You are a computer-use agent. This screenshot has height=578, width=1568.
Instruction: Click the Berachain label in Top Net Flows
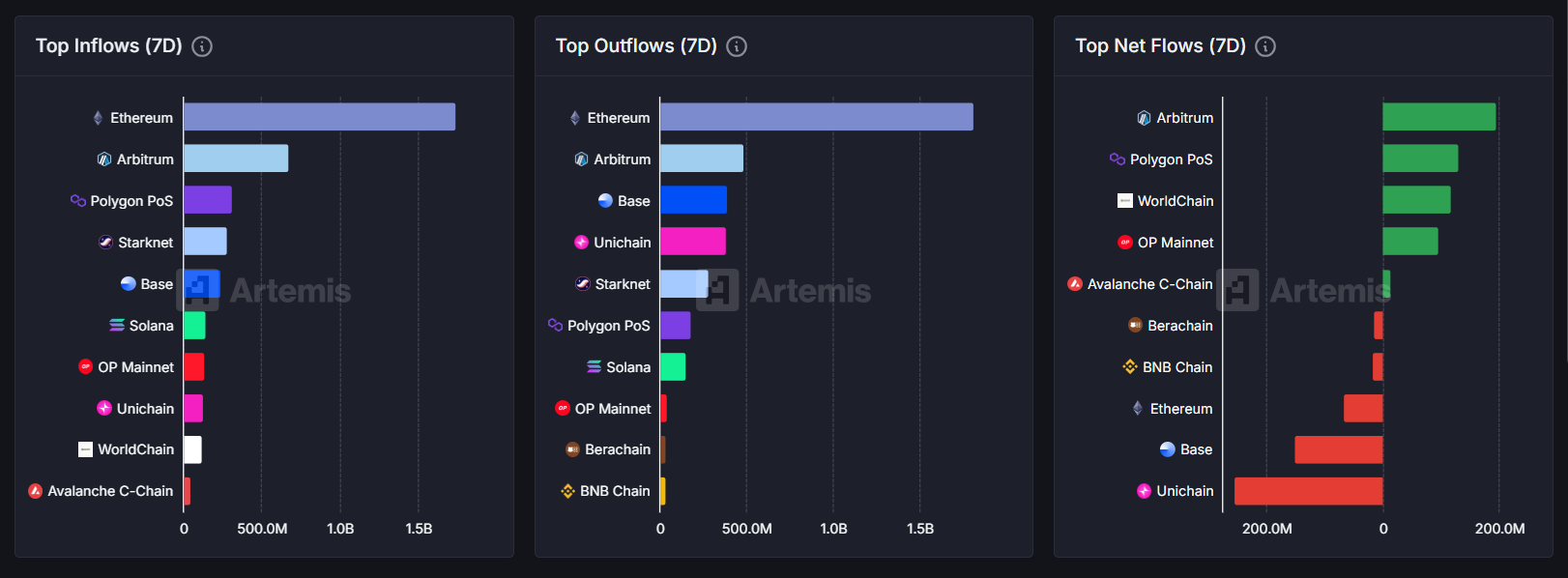(x=1180, y=326)
